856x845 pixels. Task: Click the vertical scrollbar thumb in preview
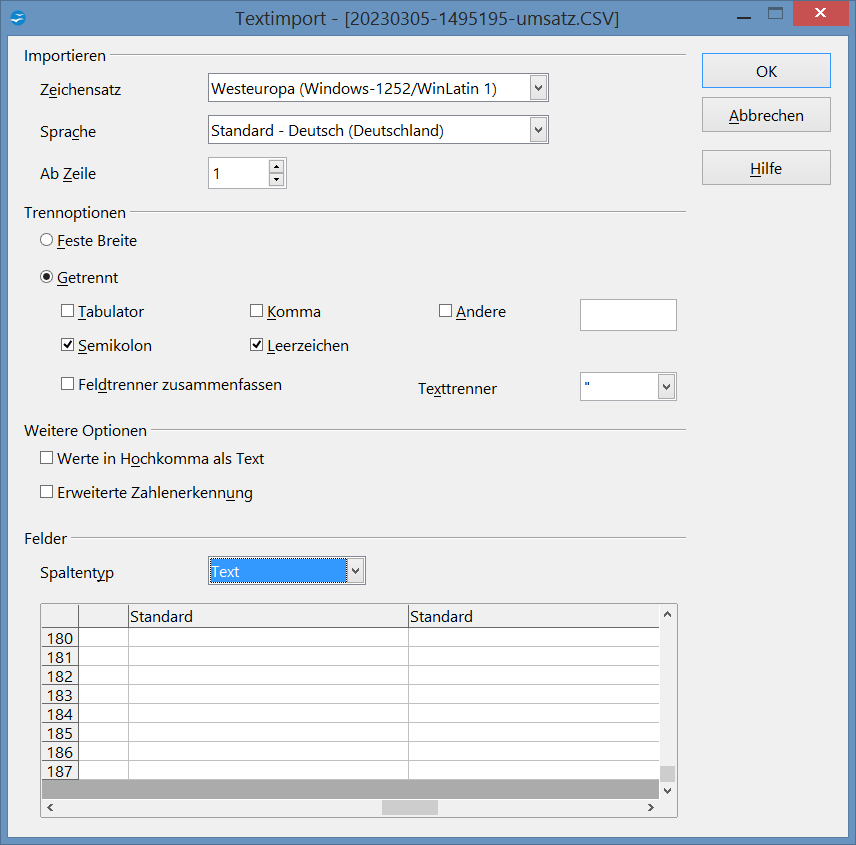(x=667, y=773)
